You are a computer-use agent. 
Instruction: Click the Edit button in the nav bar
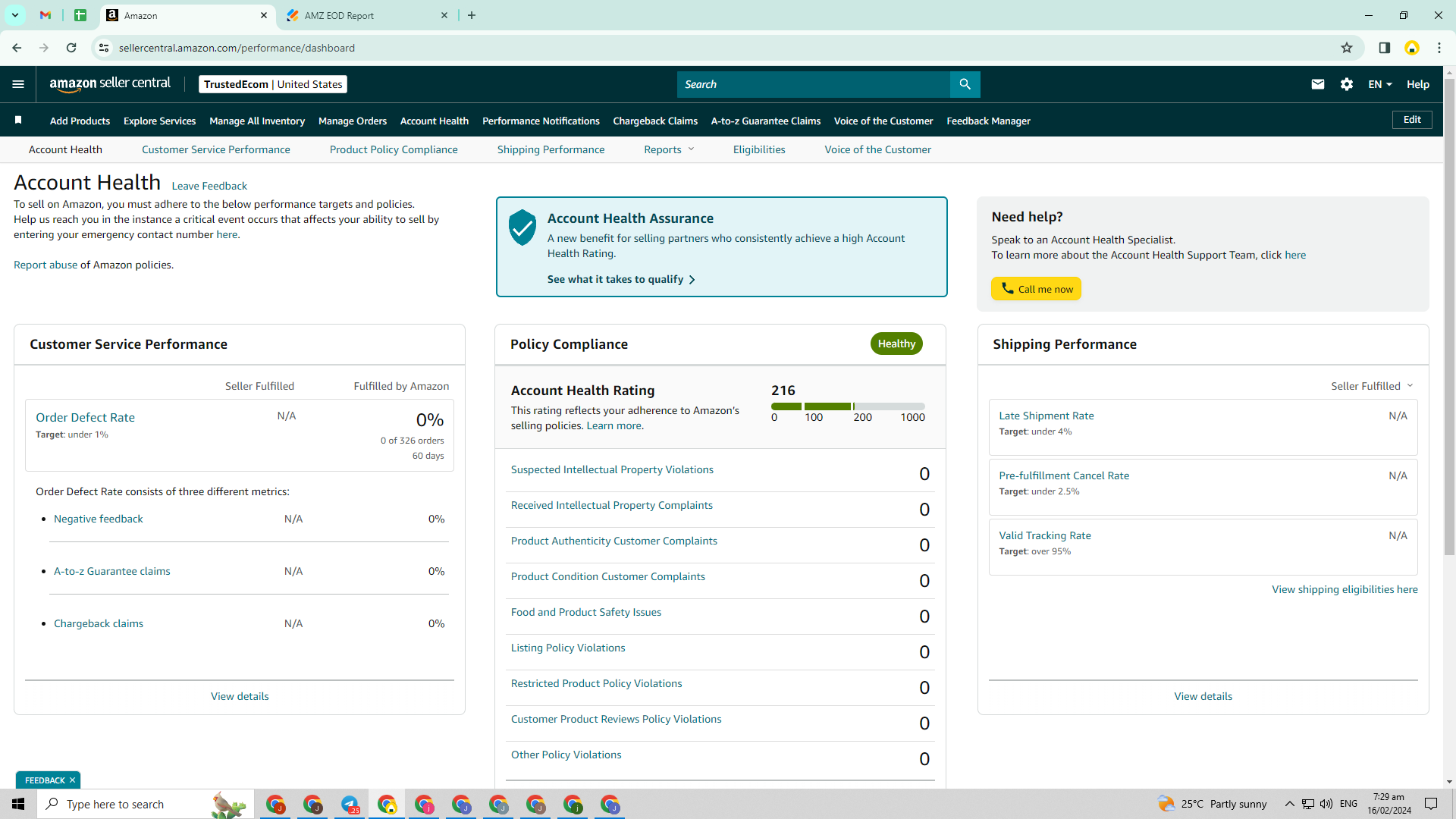(1412, 120)
